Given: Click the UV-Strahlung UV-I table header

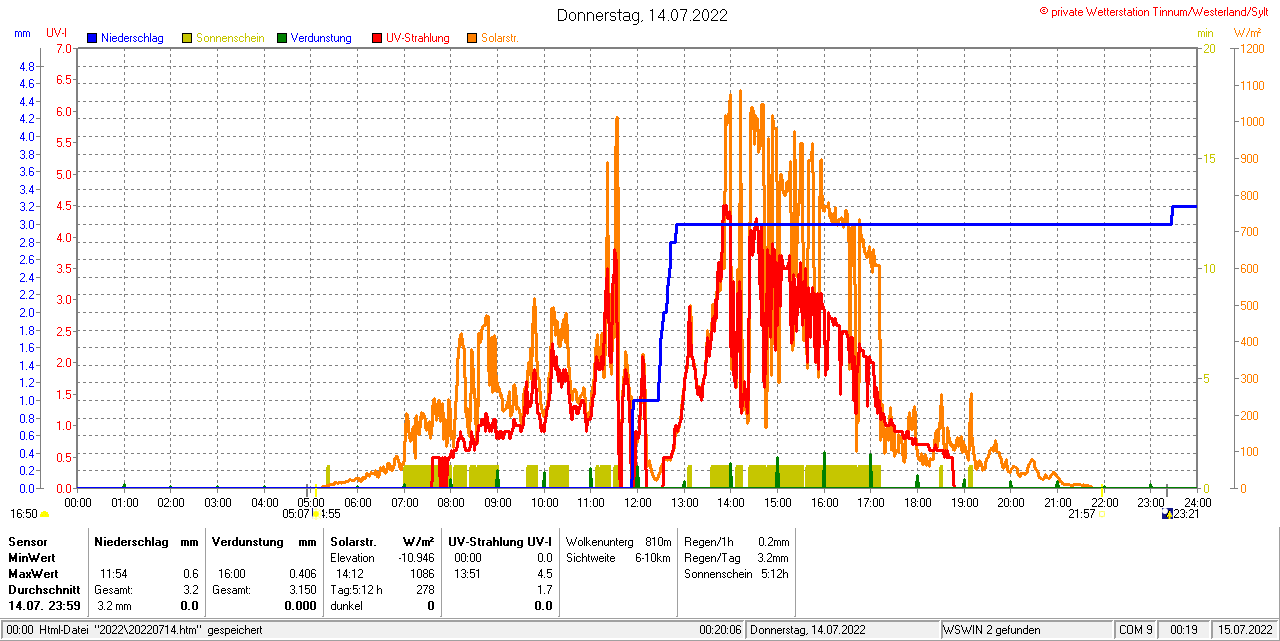Looking at the screenshot, I should coord(500,541).
